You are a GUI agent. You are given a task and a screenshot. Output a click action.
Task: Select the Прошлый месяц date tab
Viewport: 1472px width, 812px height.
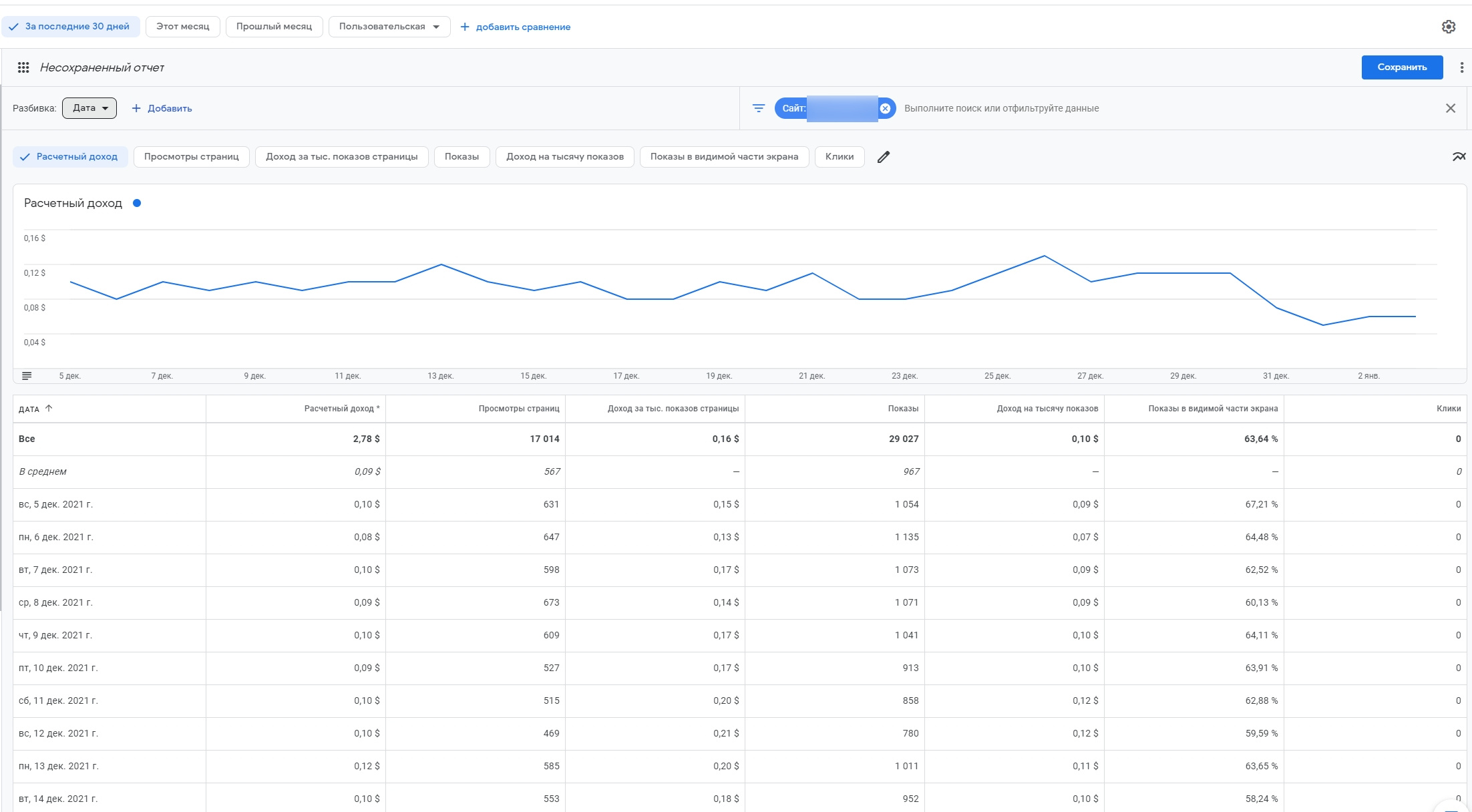[x=274, y=27]
